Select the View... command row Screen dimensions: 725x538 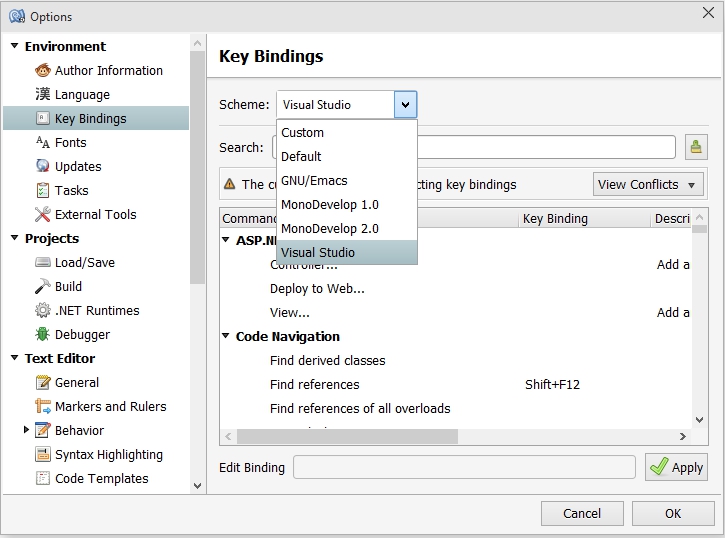pyautogui.click(x=456, y=313)
